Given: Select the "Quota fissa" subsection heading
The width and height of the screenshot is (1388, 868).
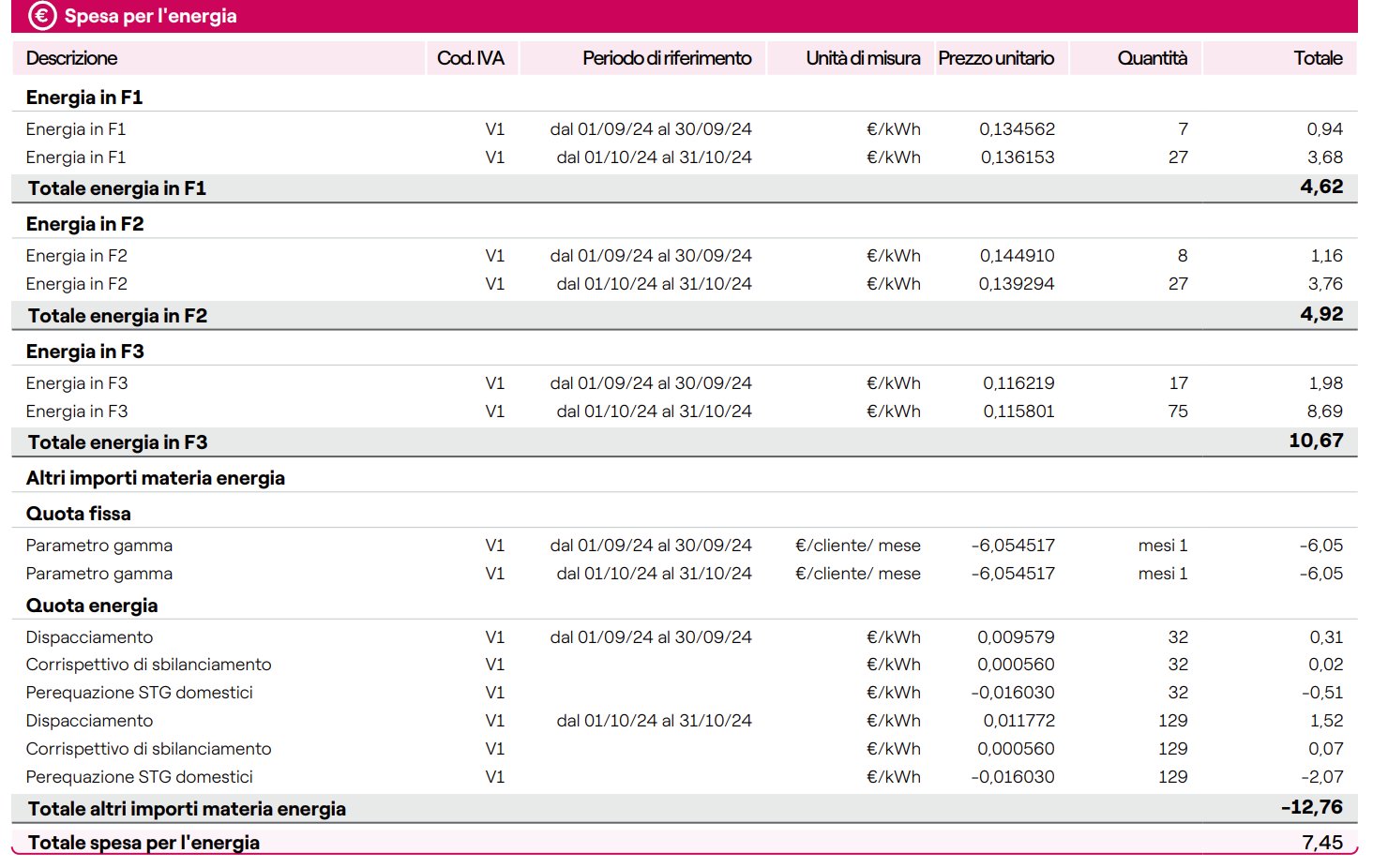Looking at the screenshot, I should [79, 514].
